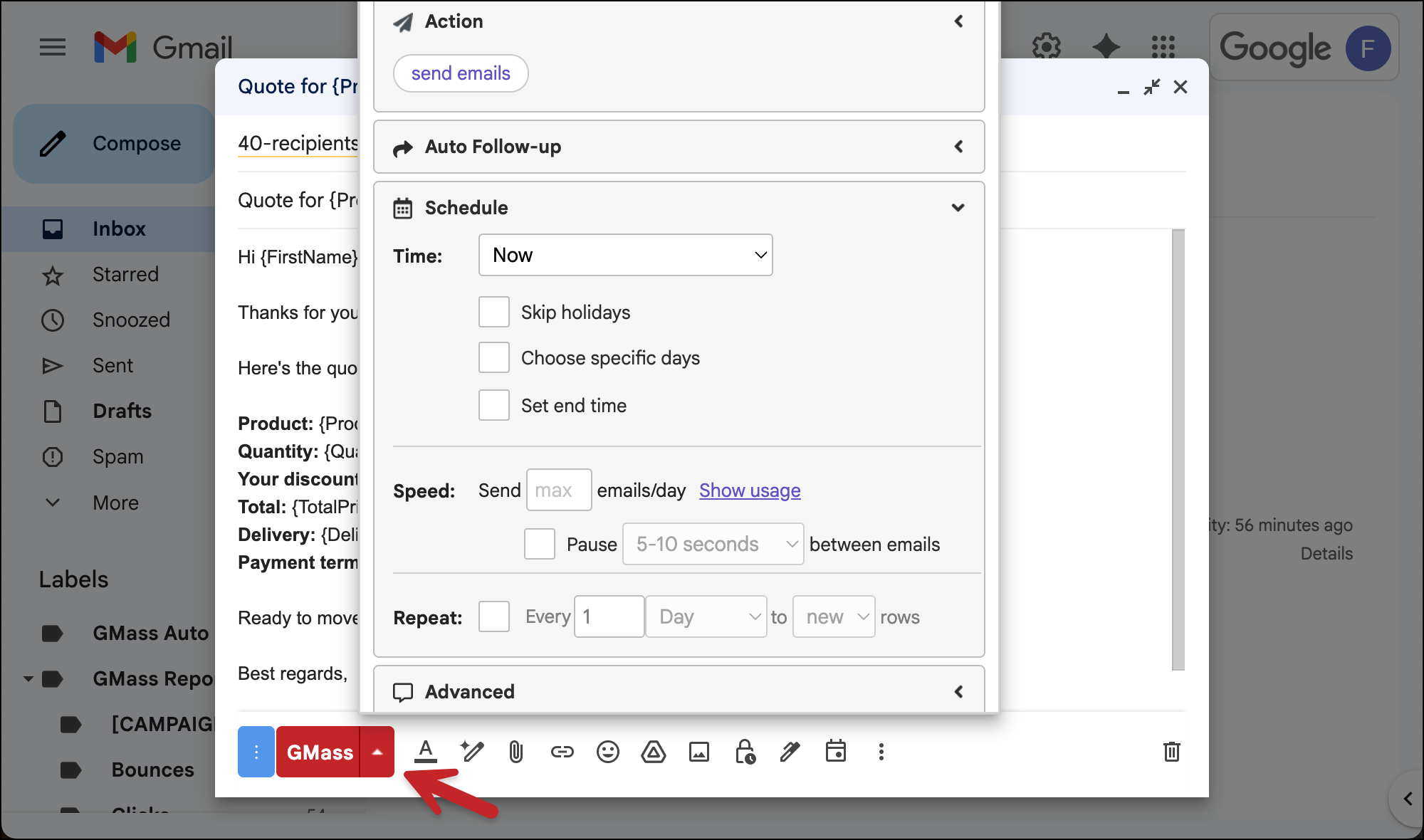Screen dimensions: 1424x840
Task: Enable the Skip holidays option
Action: [493, 312]
